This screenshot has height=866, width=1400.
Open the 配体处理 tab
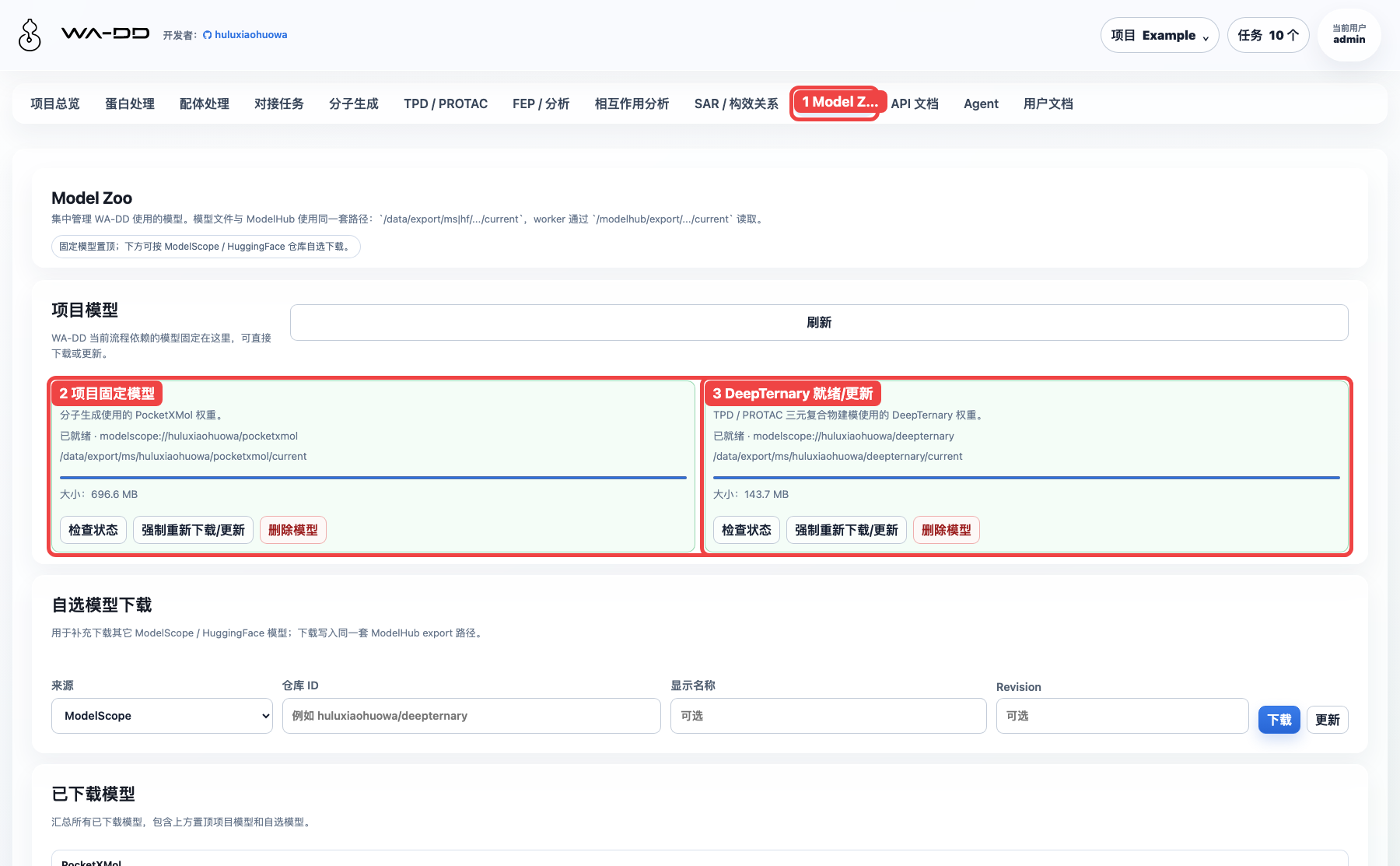pyautogui.click(x=205, y=103)
